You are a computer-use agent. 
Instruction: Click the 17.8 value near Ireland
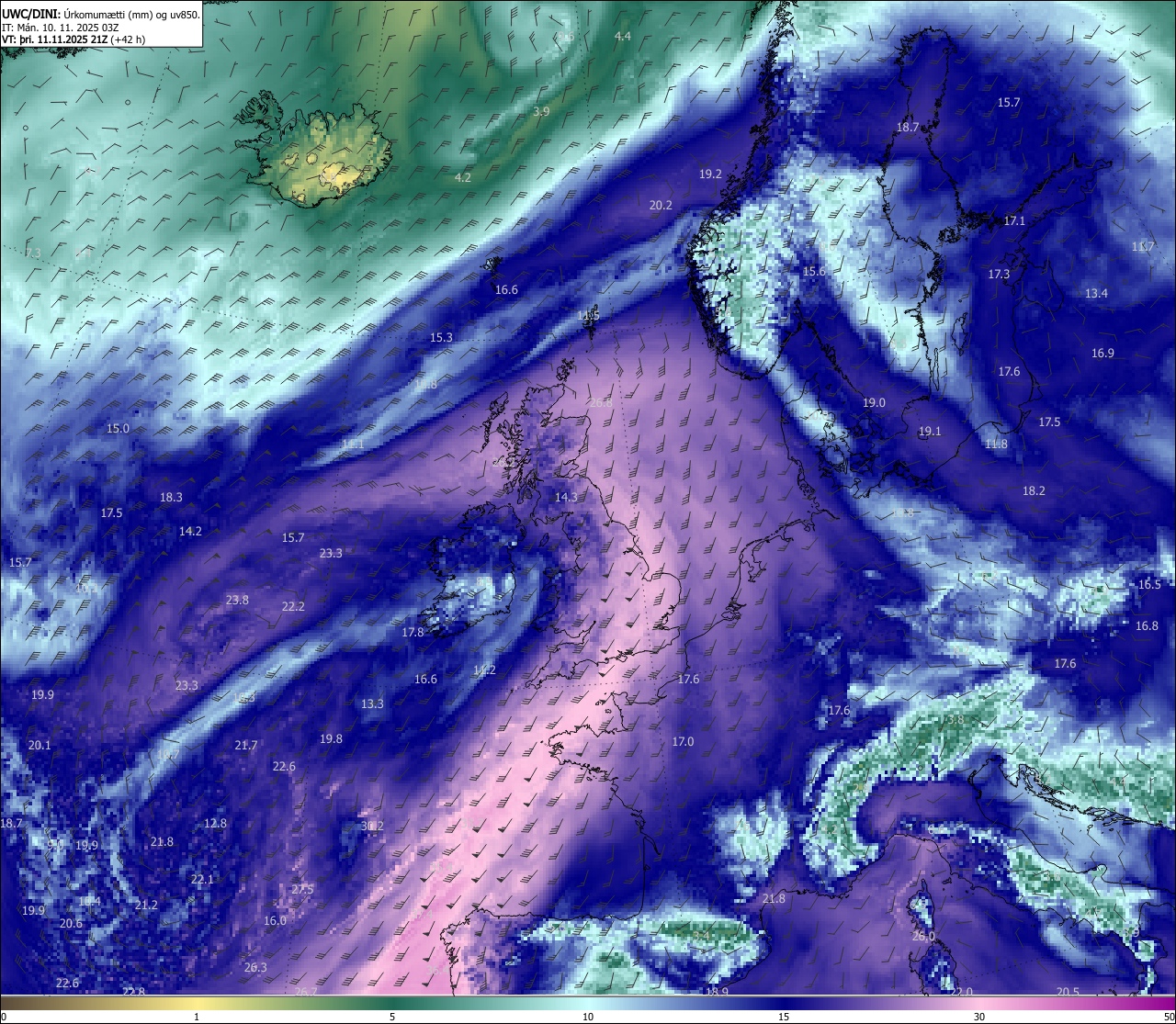(413, 632)
